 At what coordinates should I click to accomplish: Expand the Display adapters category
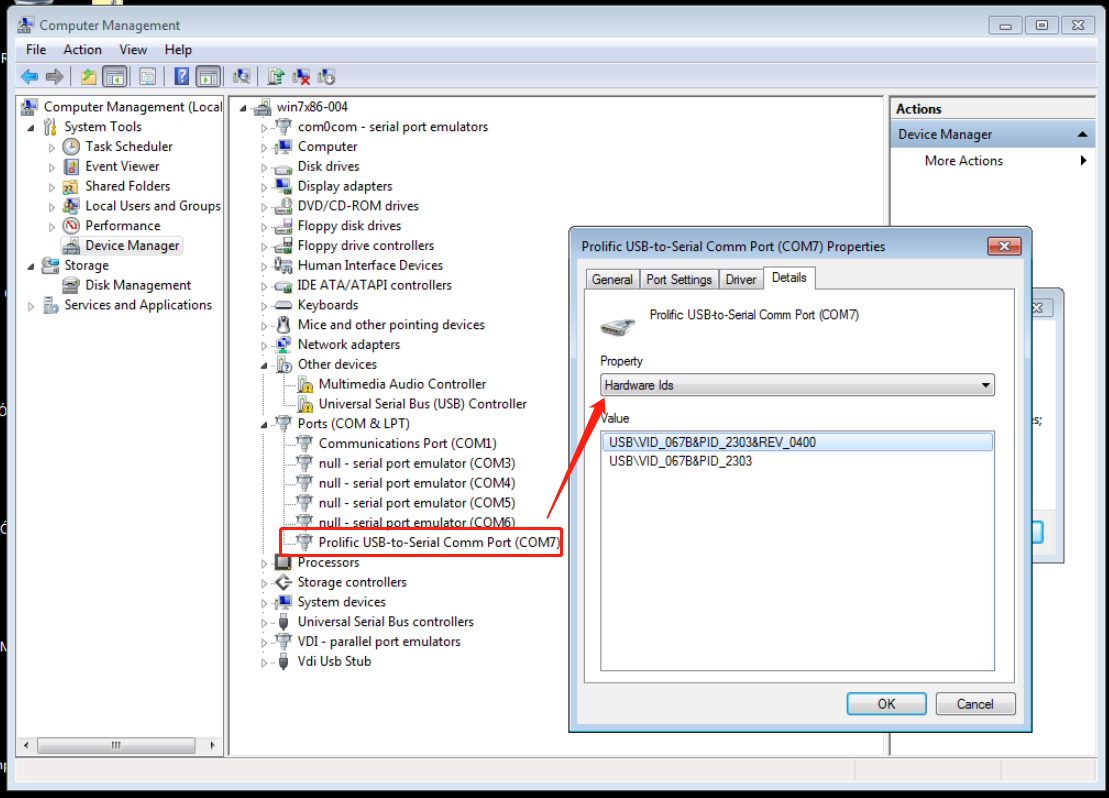tap(264, 187)
